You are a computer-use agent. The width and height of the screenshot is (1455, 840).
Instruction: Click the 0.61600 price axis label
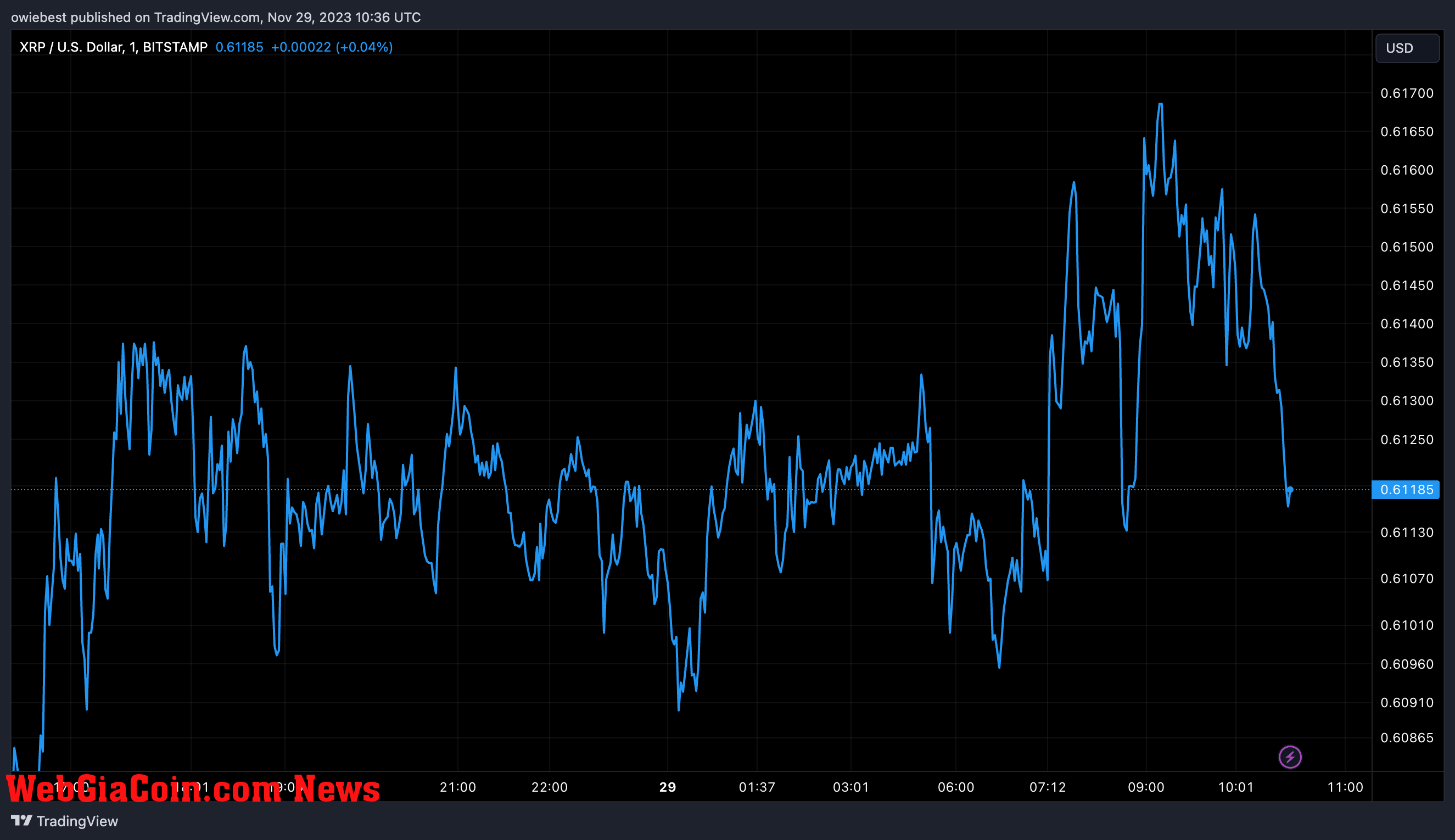(1407, 170)
